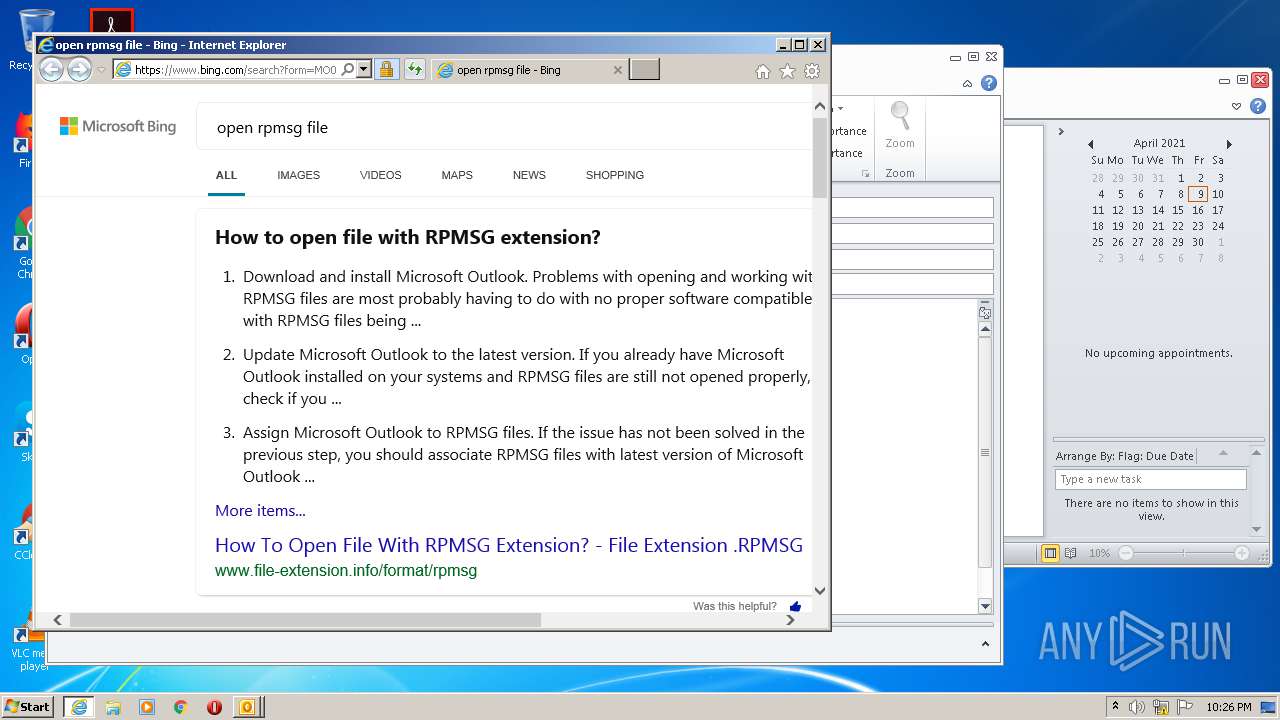Go back in Internet Explorer

(51, 69)
